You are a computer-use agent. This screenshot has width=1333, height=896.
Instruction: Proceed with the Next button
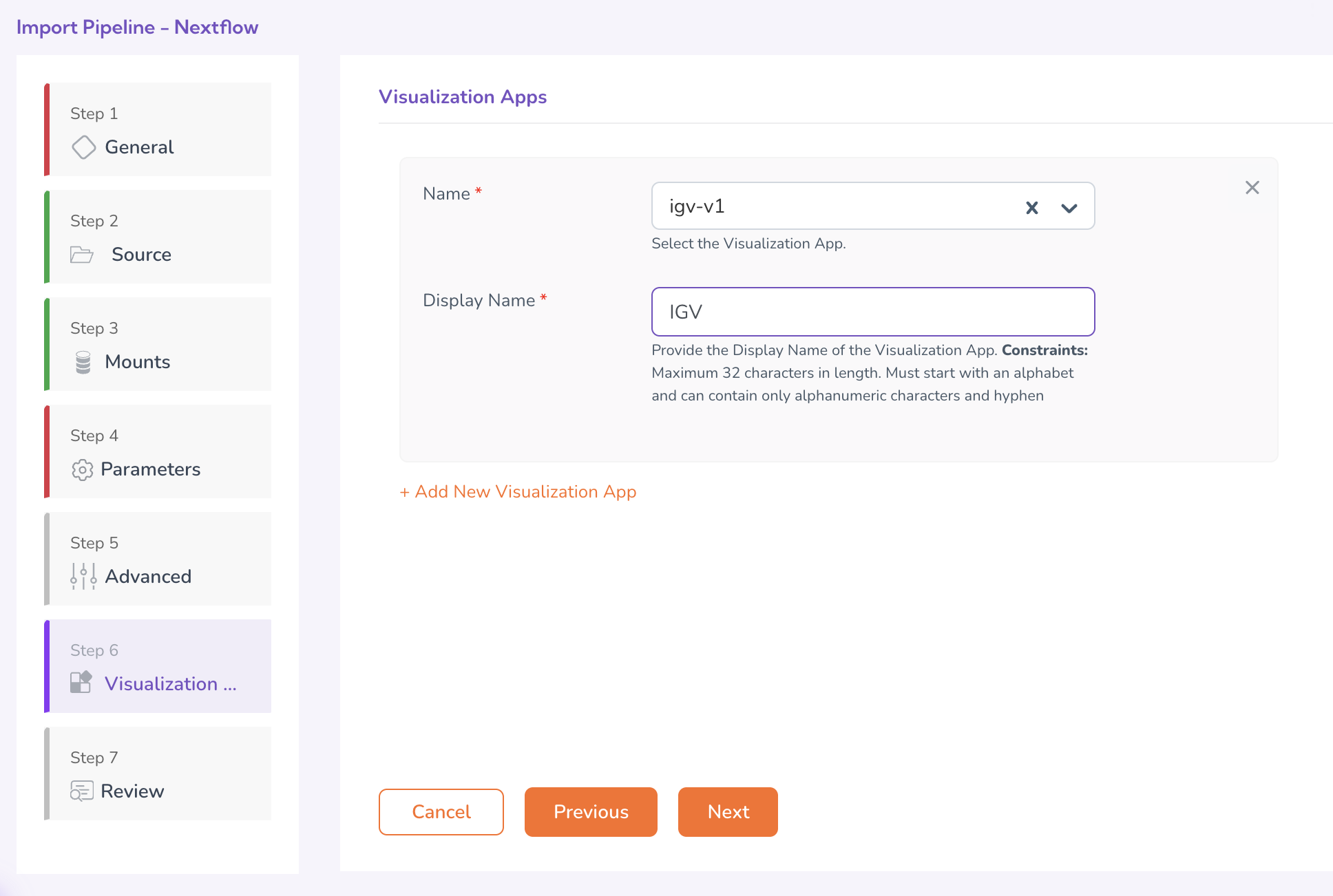pyautogui.click(x=728, y=812)
